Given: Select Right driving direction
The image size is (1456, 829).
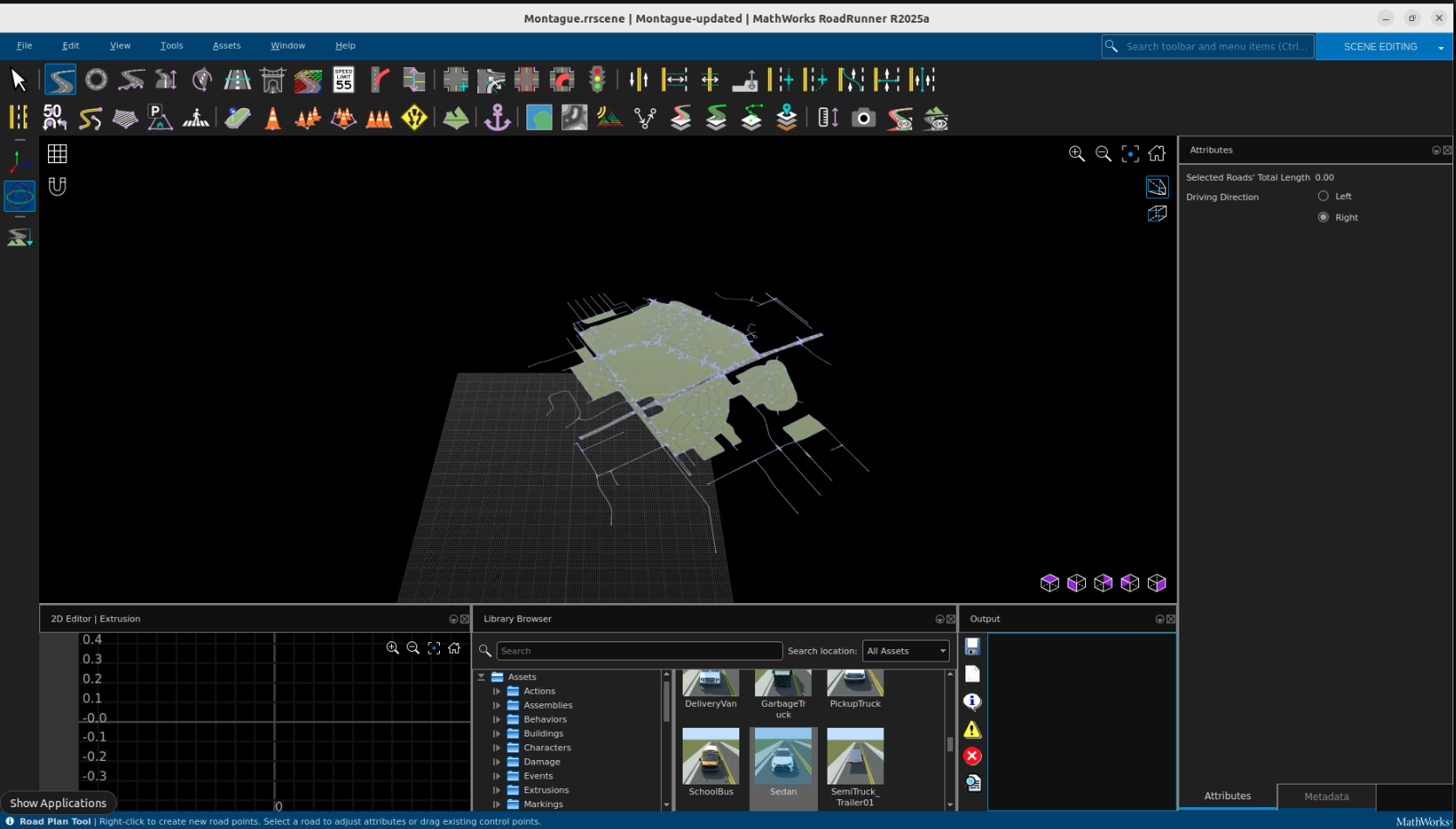Looking at the screenshot, I should coord(1323,217).
